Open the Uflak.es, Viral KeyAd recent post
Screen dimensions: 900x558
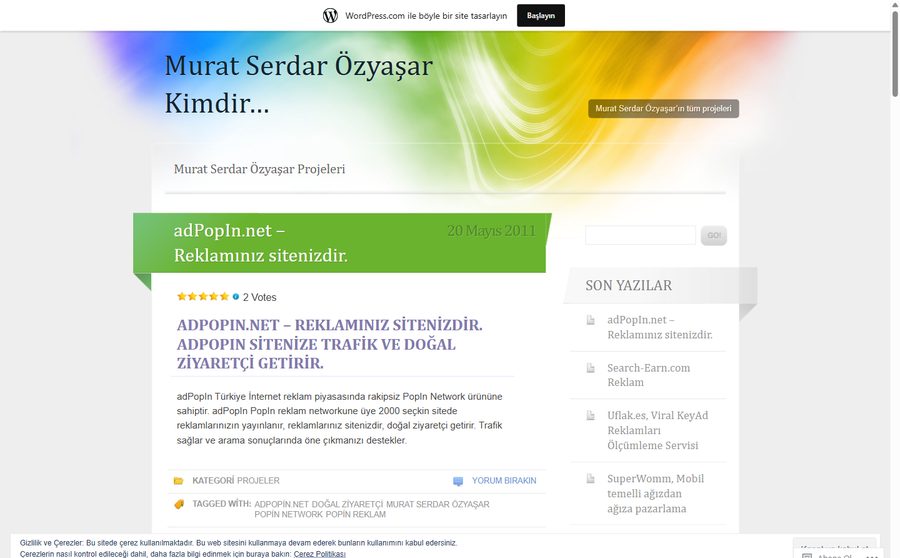[658, 430]
